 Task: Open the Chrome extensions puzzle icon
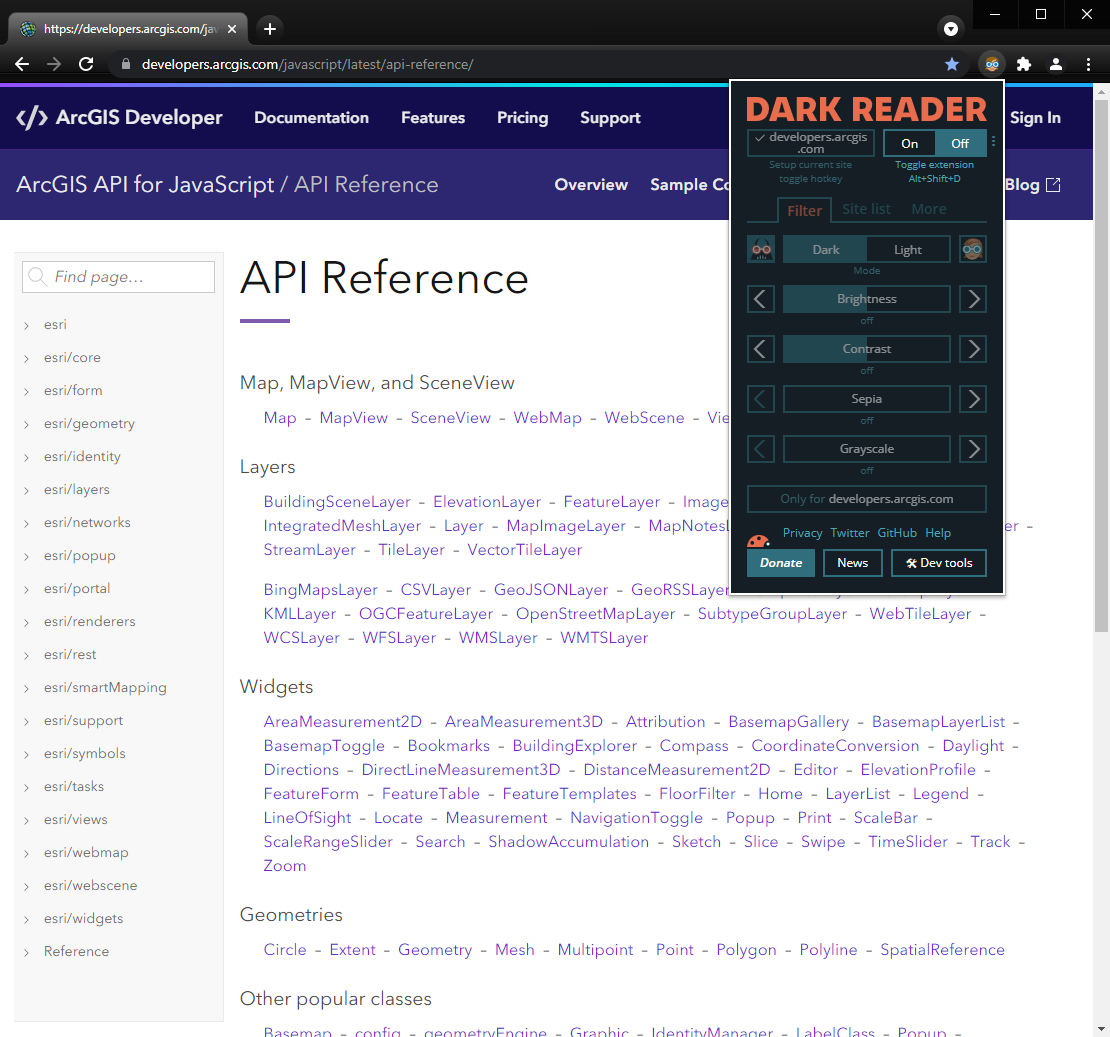click(1024, 64)
